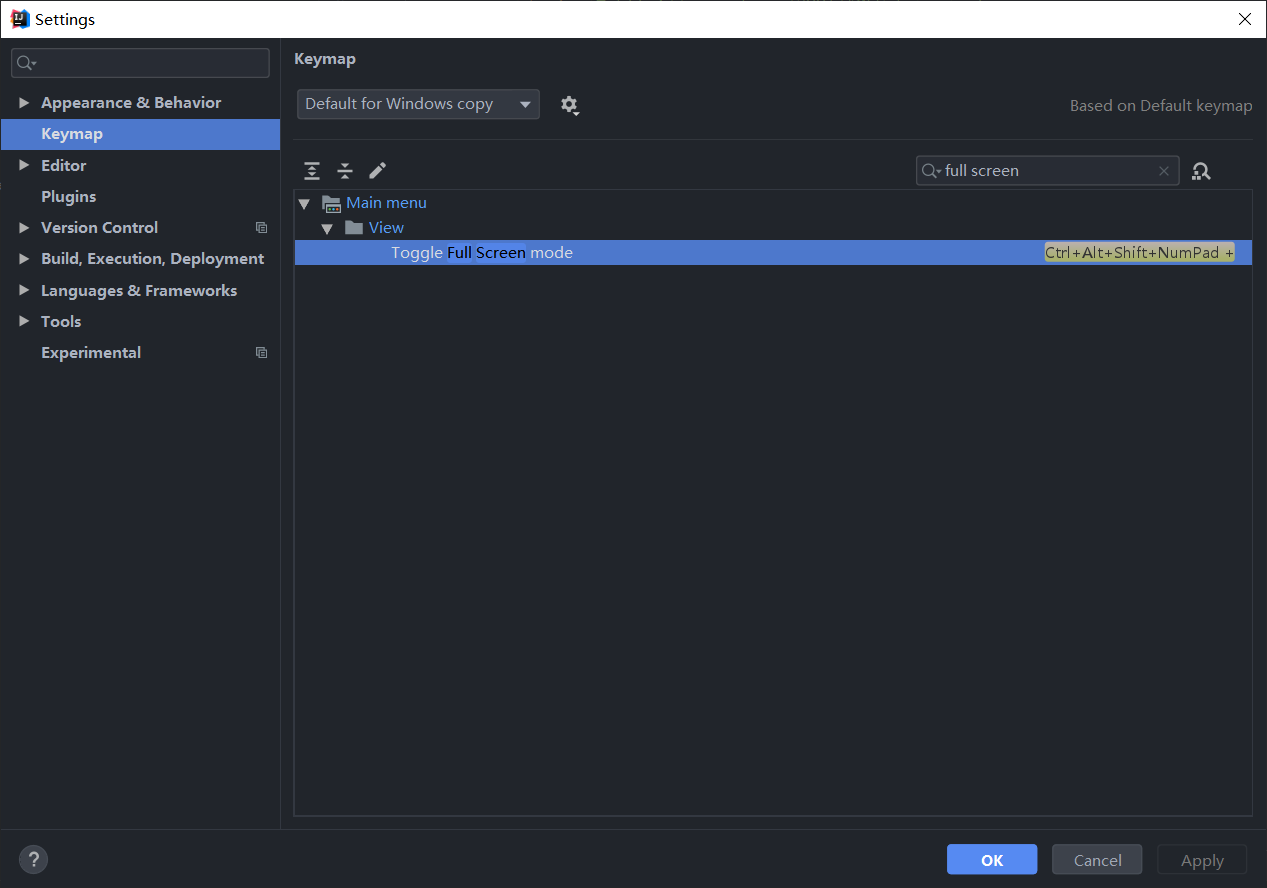Open the 'Default for Windows copy' keymap dropdown
Image resolution: width=1267 pixels, height=888 pixels.
(418, 104)
